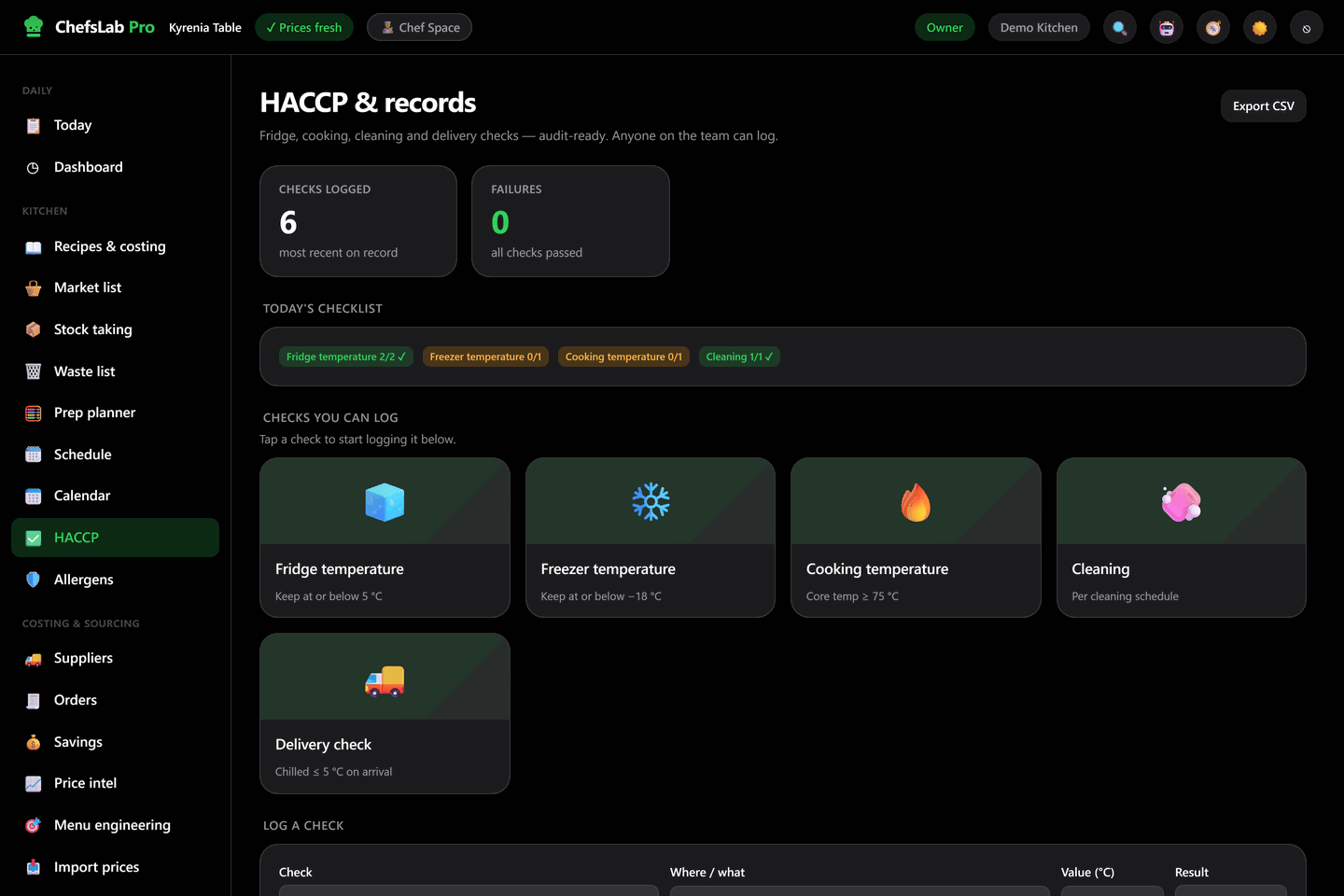Viewport: 1344px width, 896px height.
Task: Click the Prices fresh status pill
Action: point(304,27)
